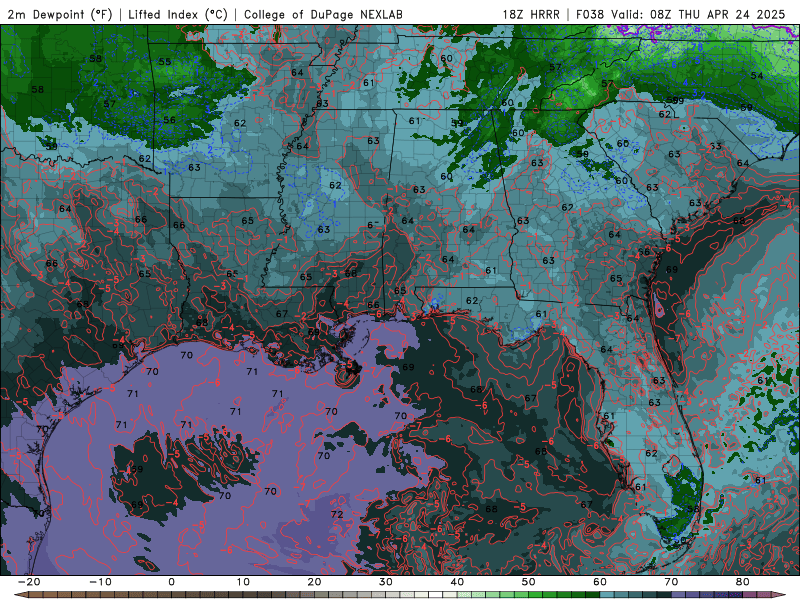Click the "60" label on the color scale legend
Image resolution: width=800 pixels, height=600 pixels.
coord(600,582)
